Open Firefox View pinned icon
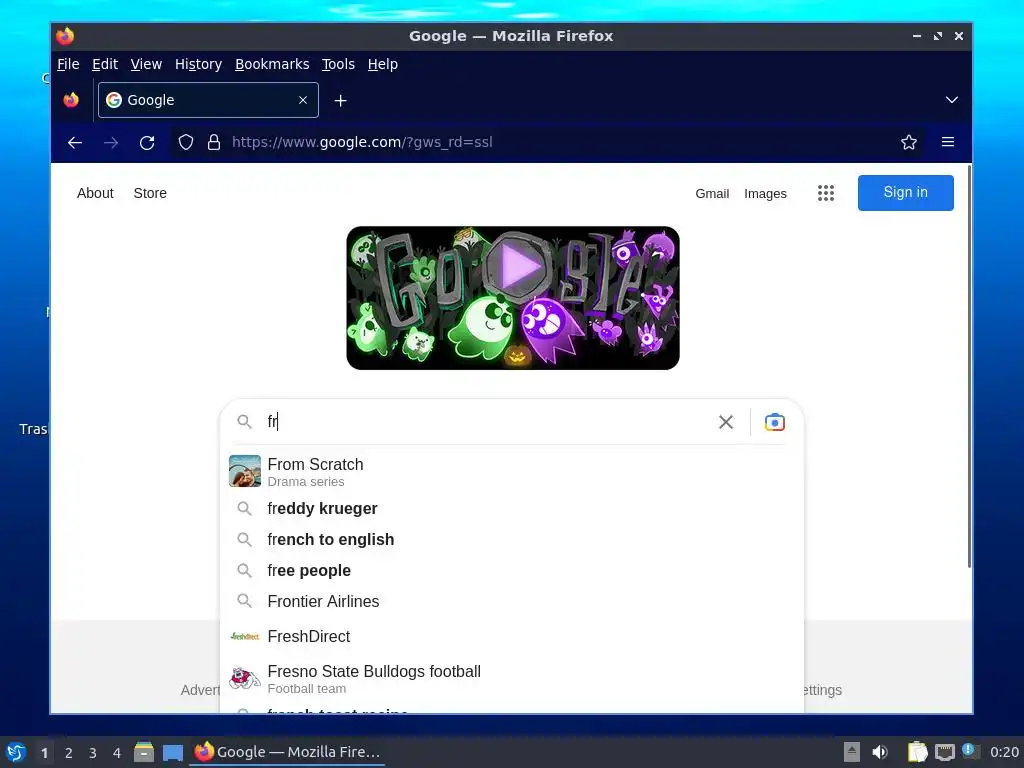The width and height of the screenshot is (1024, 768). tap(71, 100)
